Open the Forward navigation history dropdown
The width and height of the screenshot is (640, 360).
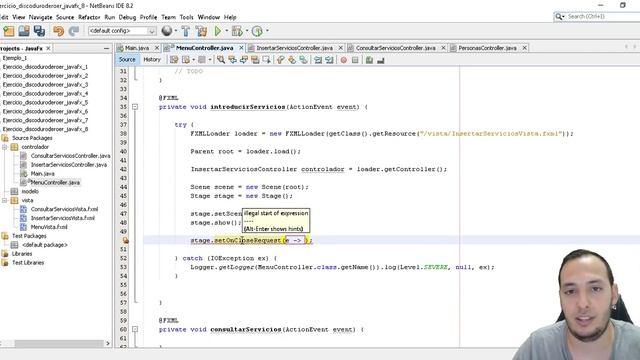pyautogui.click(x=209, y=60)
